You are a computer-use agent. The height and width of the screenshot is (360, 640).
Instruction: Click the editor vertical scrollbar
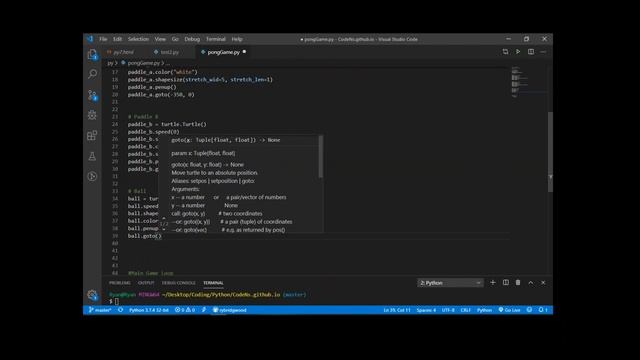(x=550, y=151)
